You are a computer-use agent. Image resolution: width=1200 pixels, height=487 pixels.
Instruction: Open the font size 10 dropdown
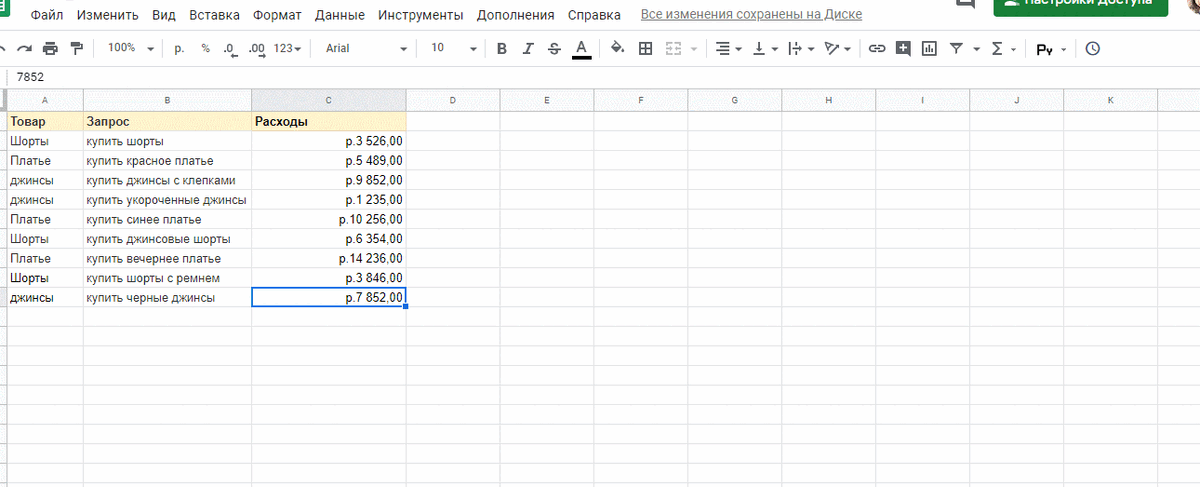[x=453, y=48]
